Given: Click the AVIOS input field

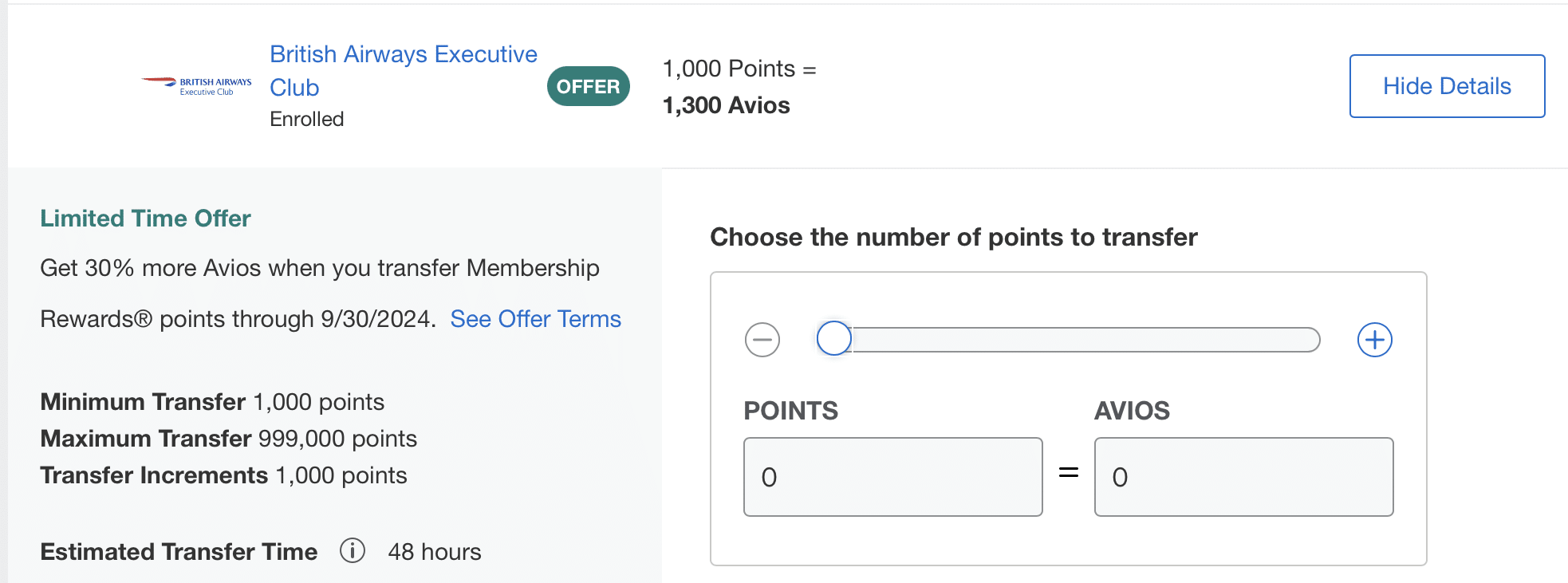Looking at the screenshot, I should pos(1243,476).
